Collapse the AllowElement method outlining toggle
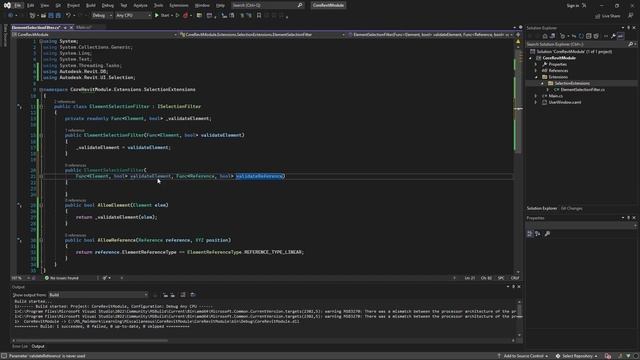The image size is (640, 360). (x=41, y=205)
